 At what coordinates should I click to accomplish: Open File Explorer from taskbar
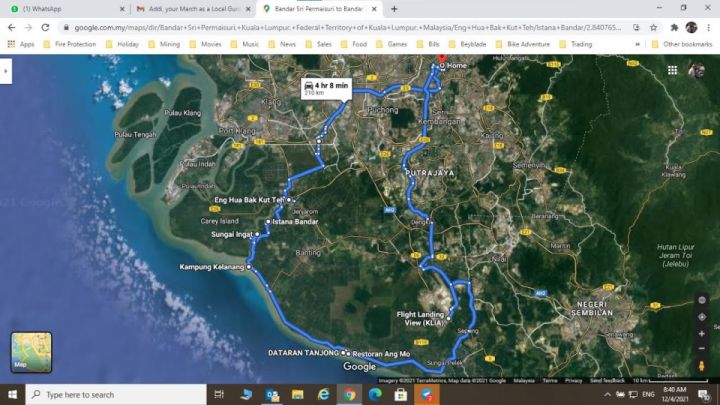pos(298,394)
